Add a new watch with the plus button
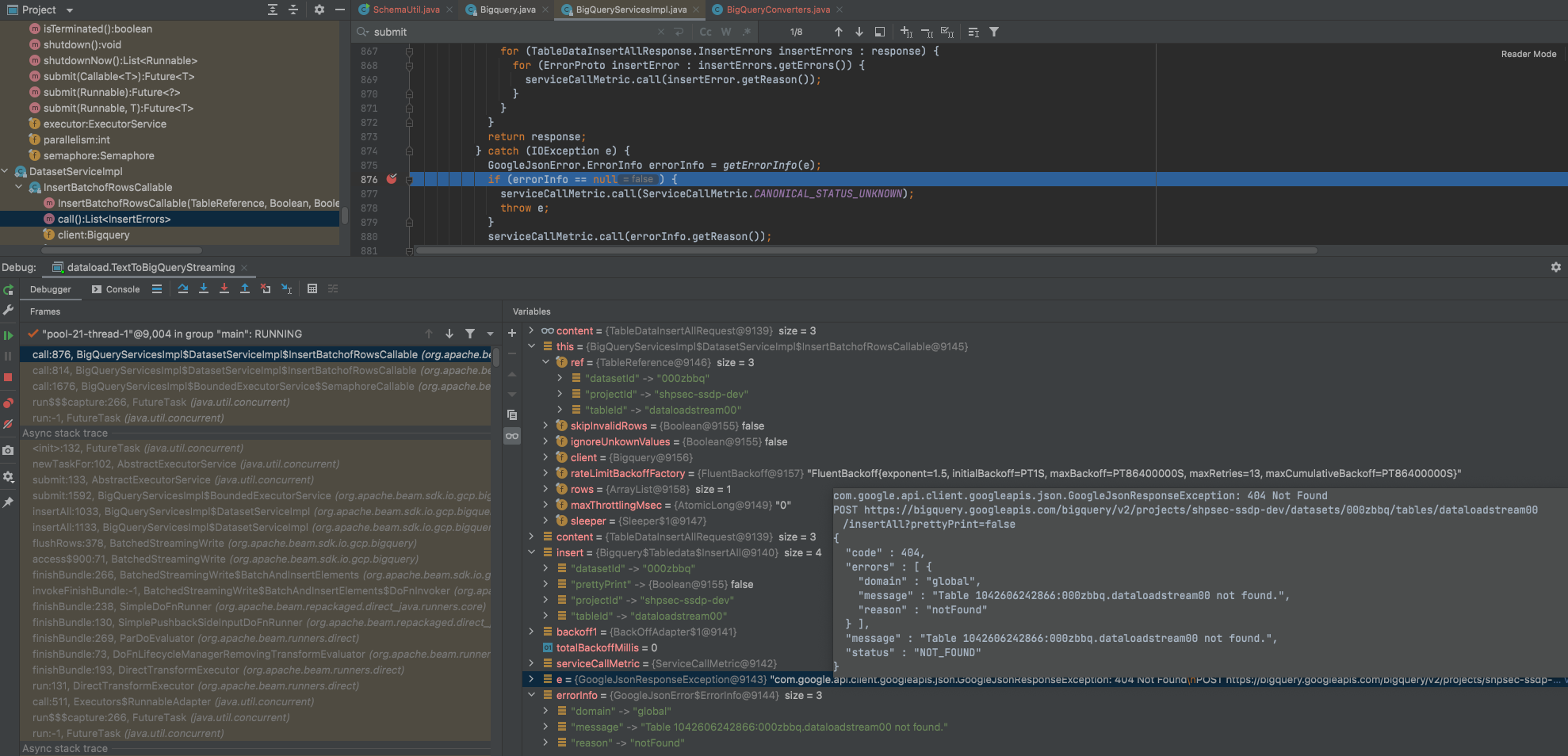Image resolution: width=1568 pixels, height=756 pixels. point(511,333)
